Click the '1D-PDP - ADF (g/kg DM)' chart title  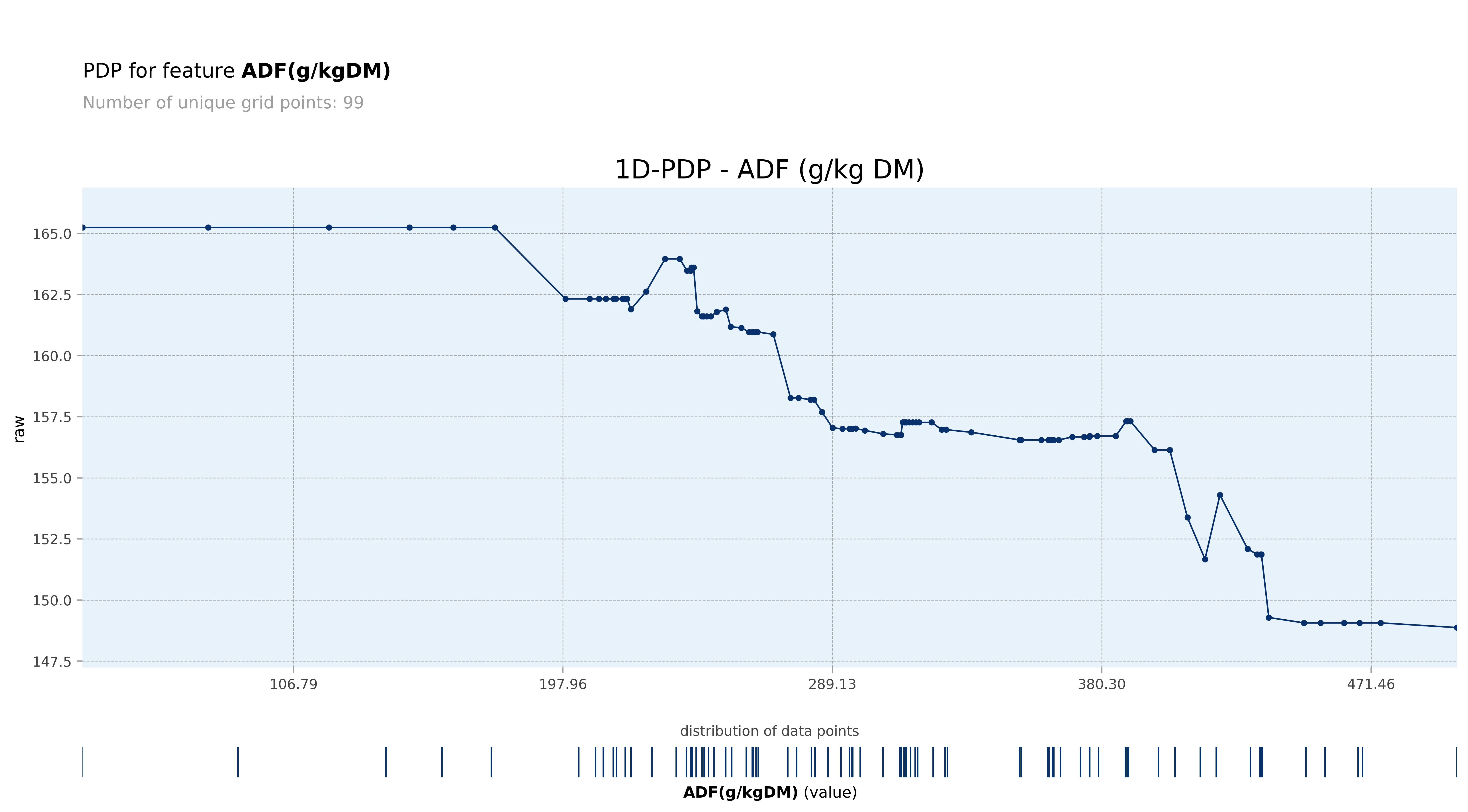point(769,170)
